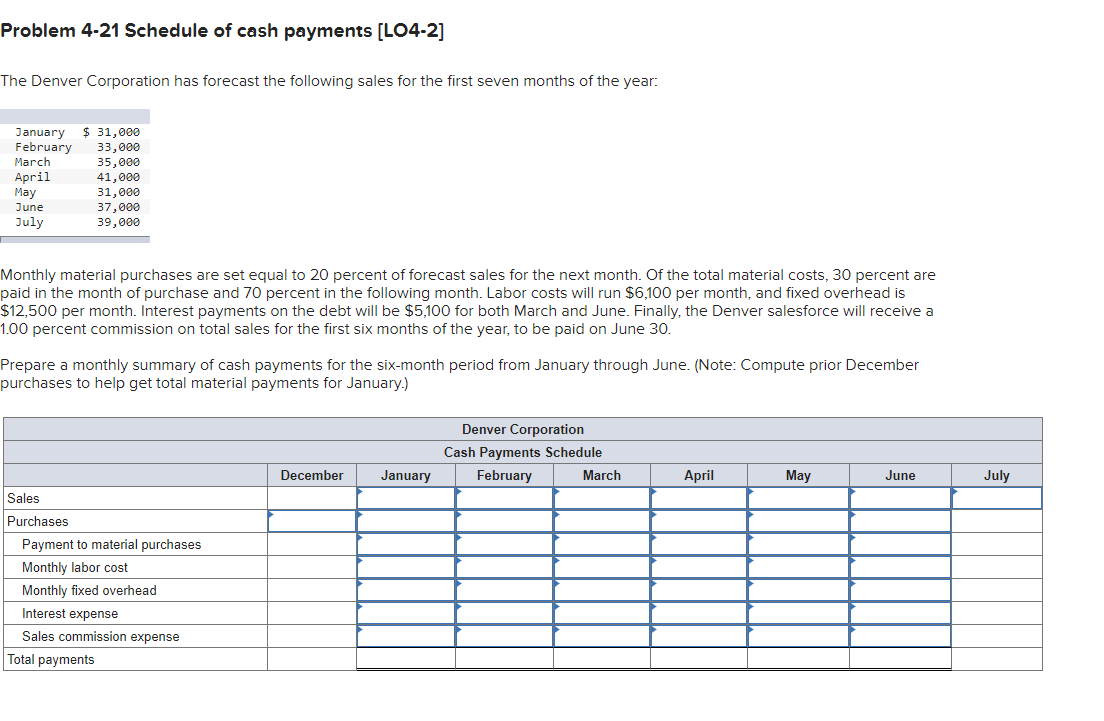Viewport: 1104px width, 721px height.
Task: Select January Interest expense cell
Action: click(x=406, y=613)
